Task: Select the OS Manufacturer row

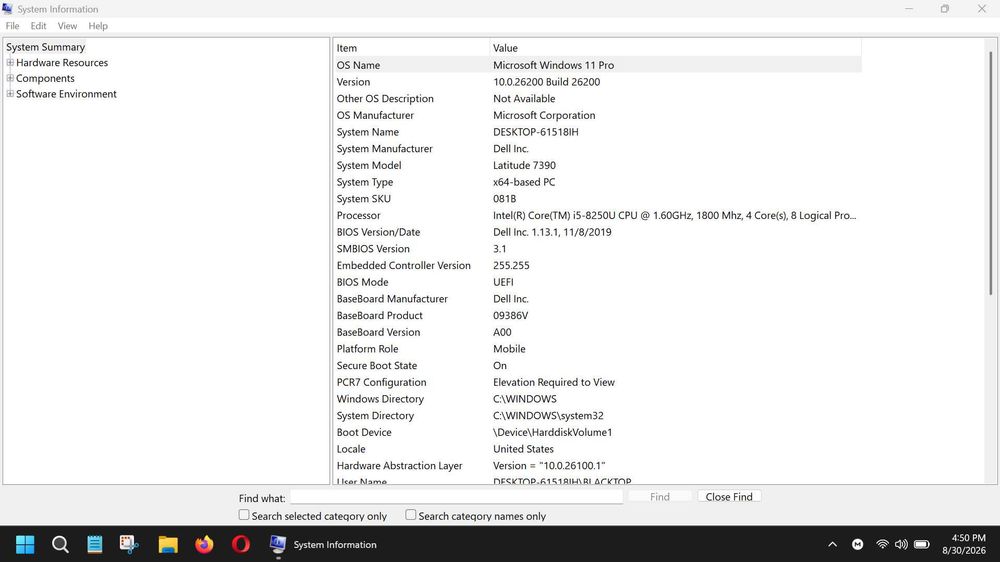Action: (598, 115)
